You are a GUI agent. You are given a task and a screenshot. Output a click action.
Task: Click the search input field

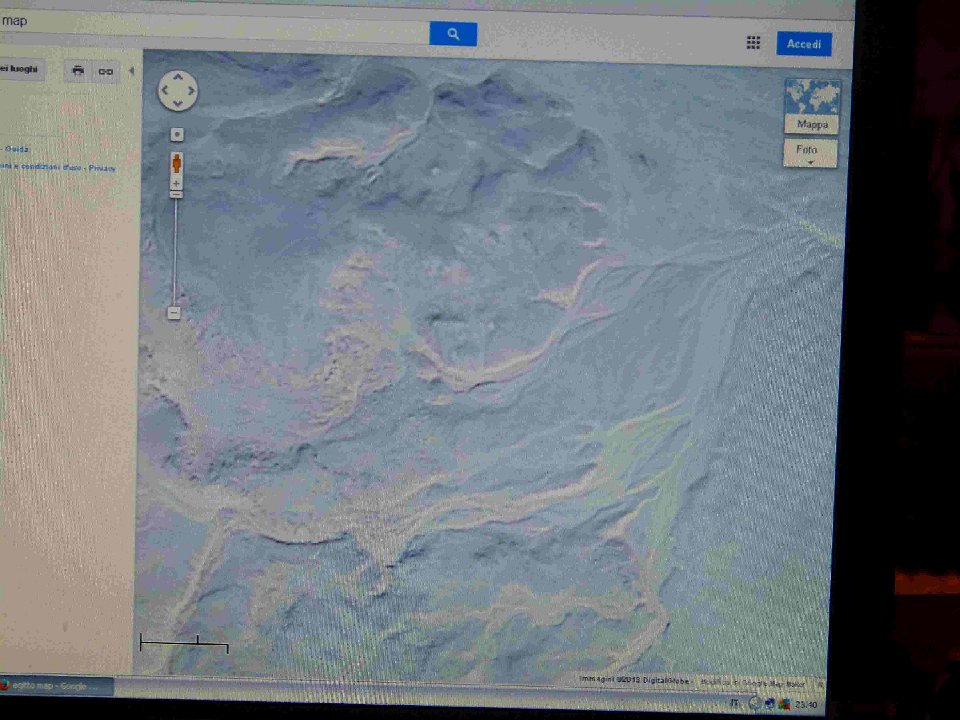pyautogui.click(x=214, y=28)
